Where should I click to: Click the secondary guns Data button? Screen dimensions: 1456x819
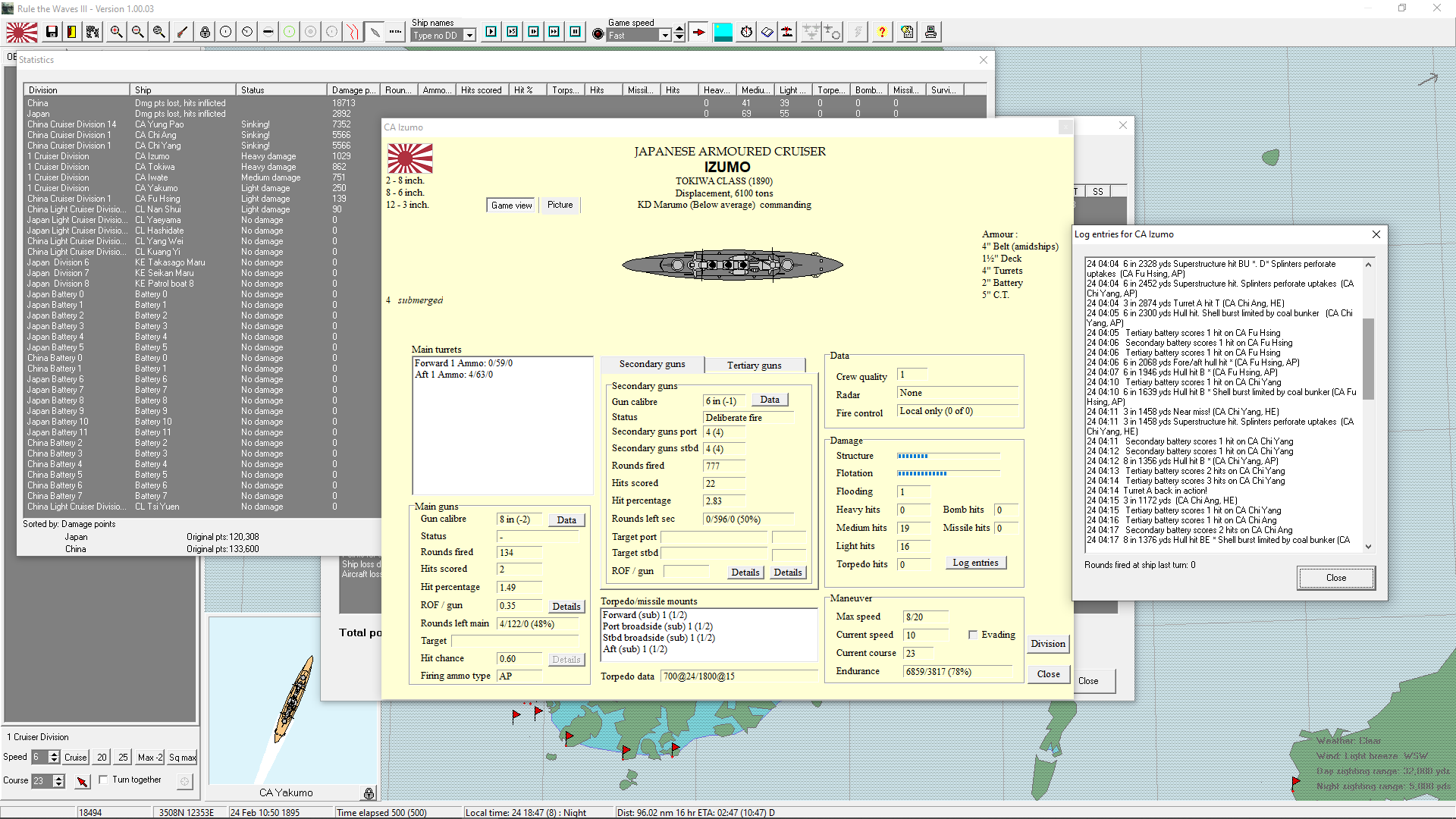(x=770, y=400)
